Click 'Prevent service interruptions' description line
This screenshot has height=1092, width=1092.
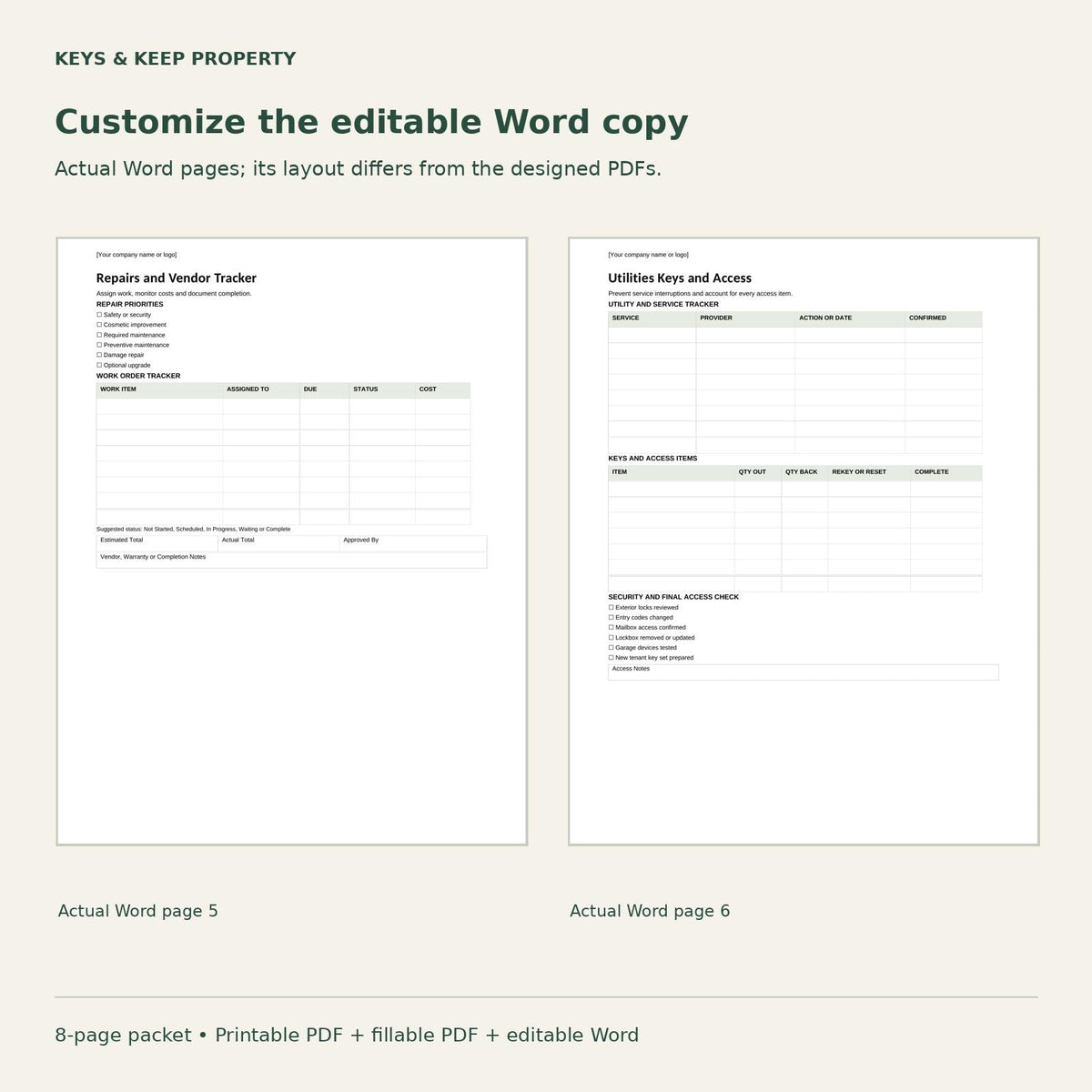click(x=701, y=294)
